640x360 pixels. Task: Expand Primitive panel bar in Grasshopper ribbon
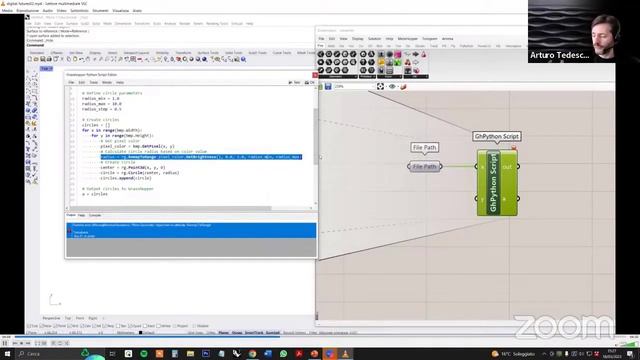366,77
